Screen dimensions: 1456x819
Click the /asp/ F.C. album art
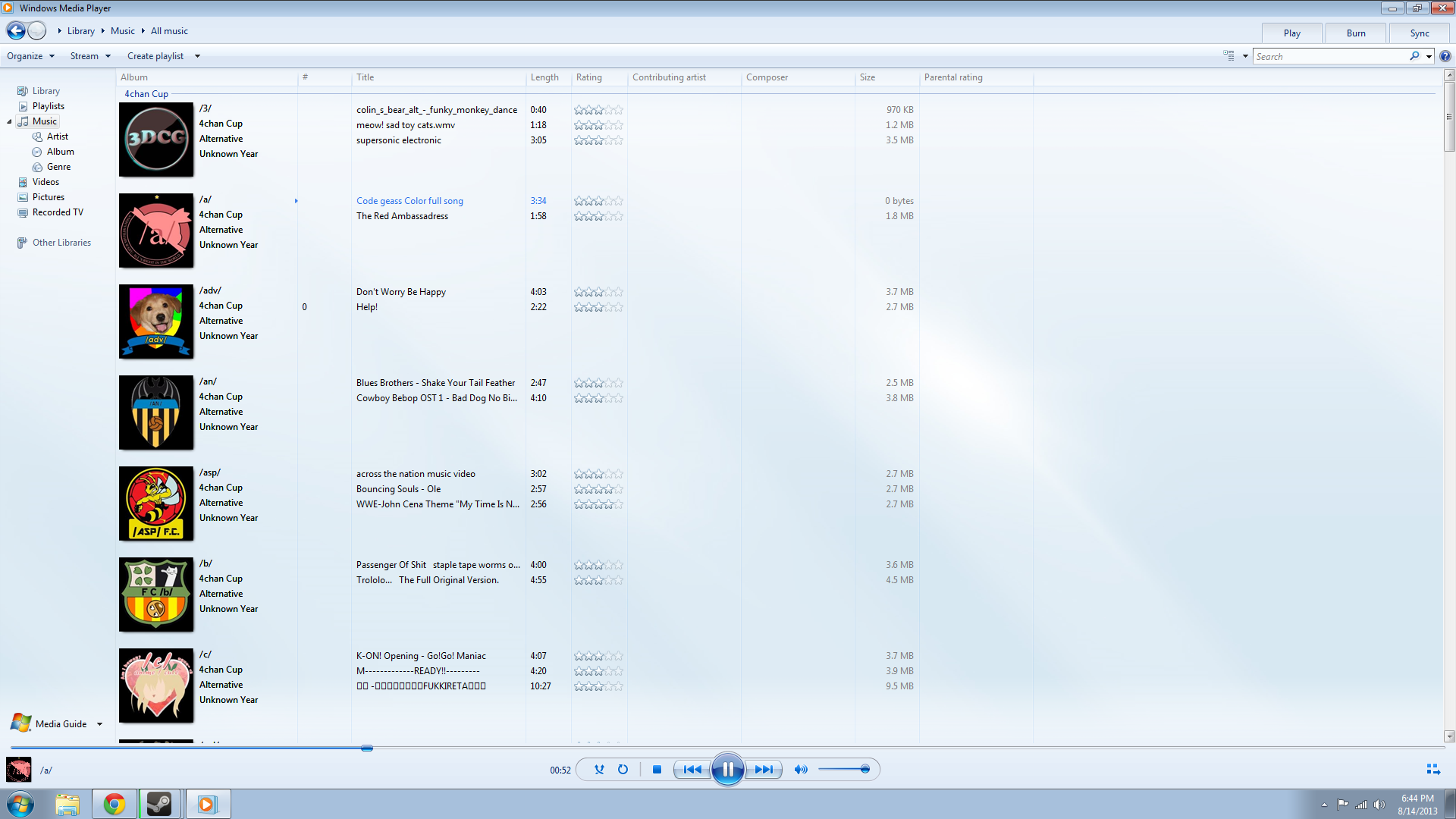tap(156, 504)
